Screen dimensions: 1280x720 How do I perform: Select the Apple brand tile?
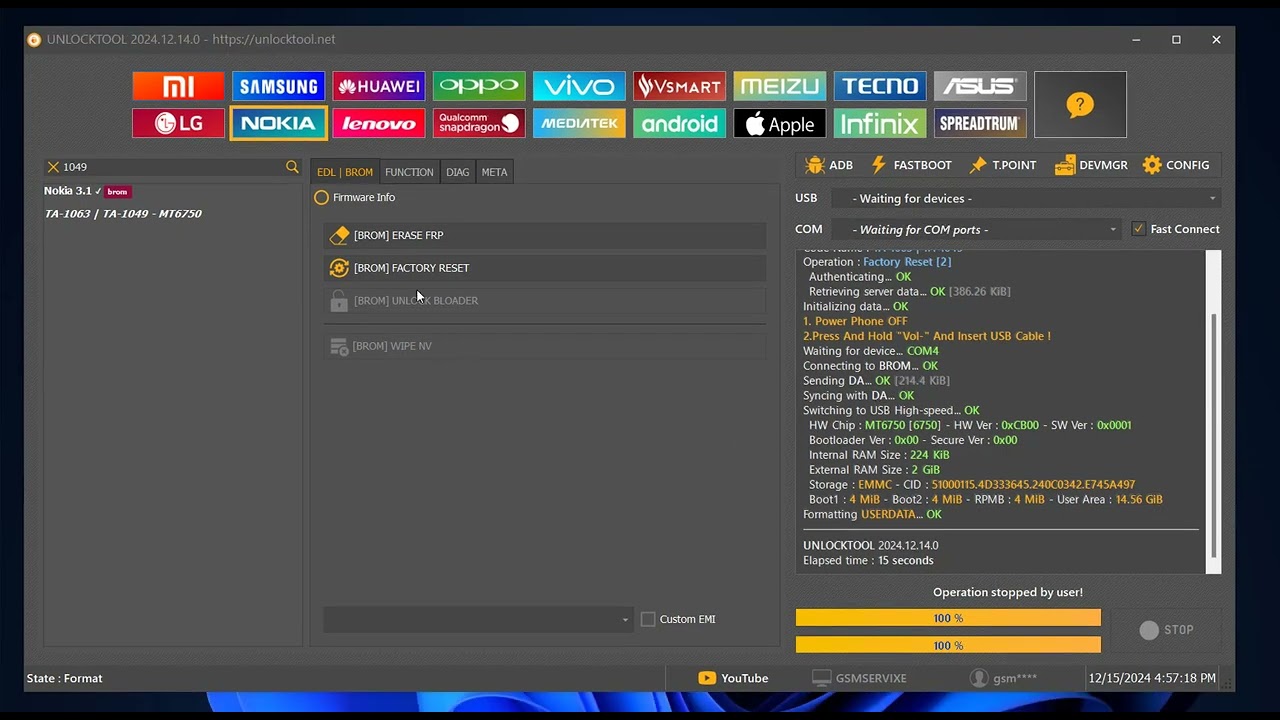tap(779, 124)
